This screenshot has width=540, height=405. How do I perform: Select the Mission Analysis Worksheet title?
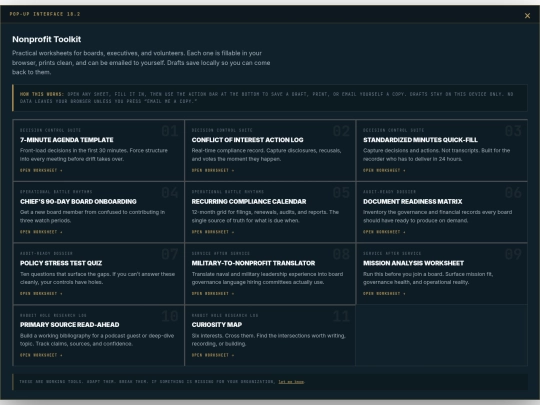(413, 263)
